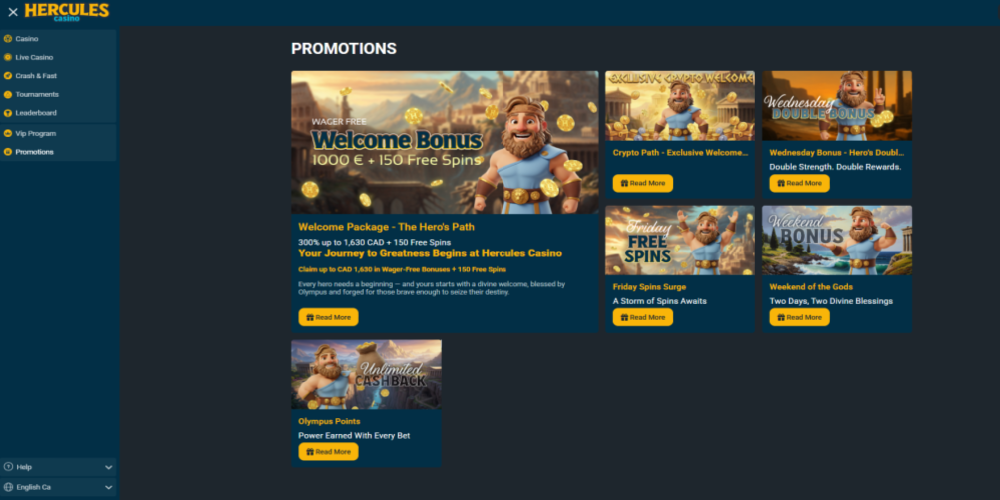Click the globe language icon

click(8, 487)
